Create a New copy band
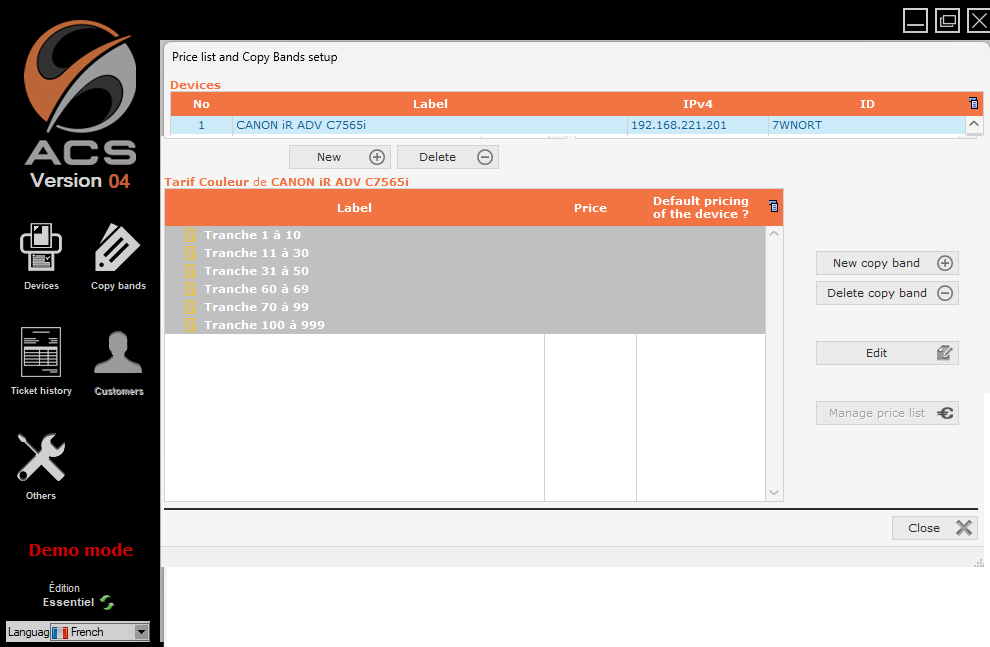The image size is (990, 647). [x=887, y=263]
